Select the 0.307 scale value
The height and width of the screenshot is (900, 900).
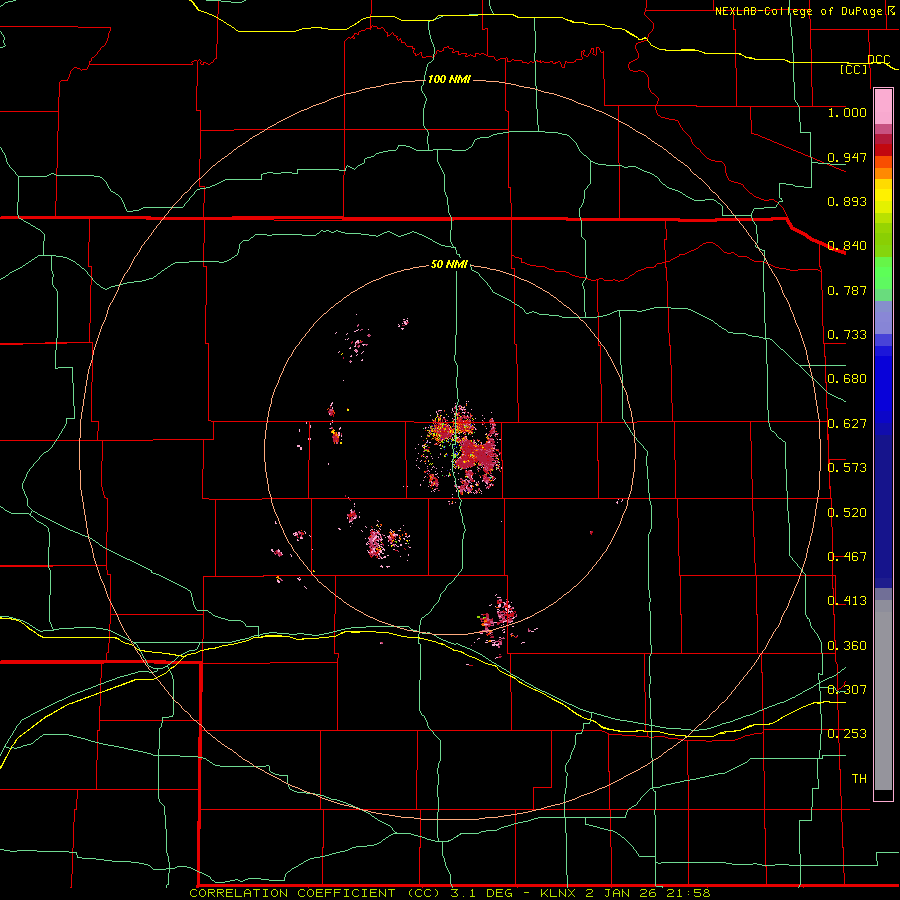[x=847, y=690]
